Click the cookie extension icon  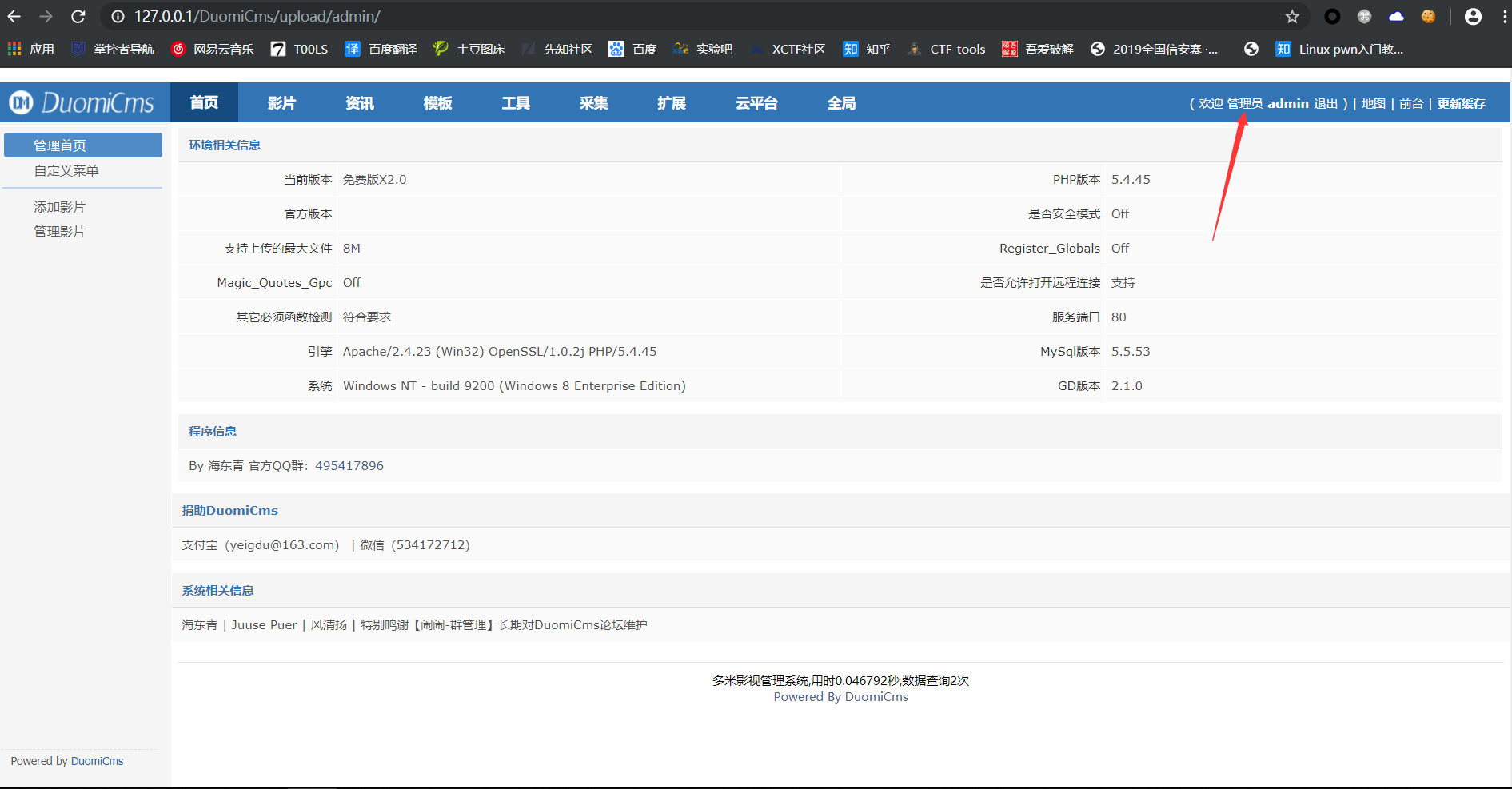click(1428, 16)
